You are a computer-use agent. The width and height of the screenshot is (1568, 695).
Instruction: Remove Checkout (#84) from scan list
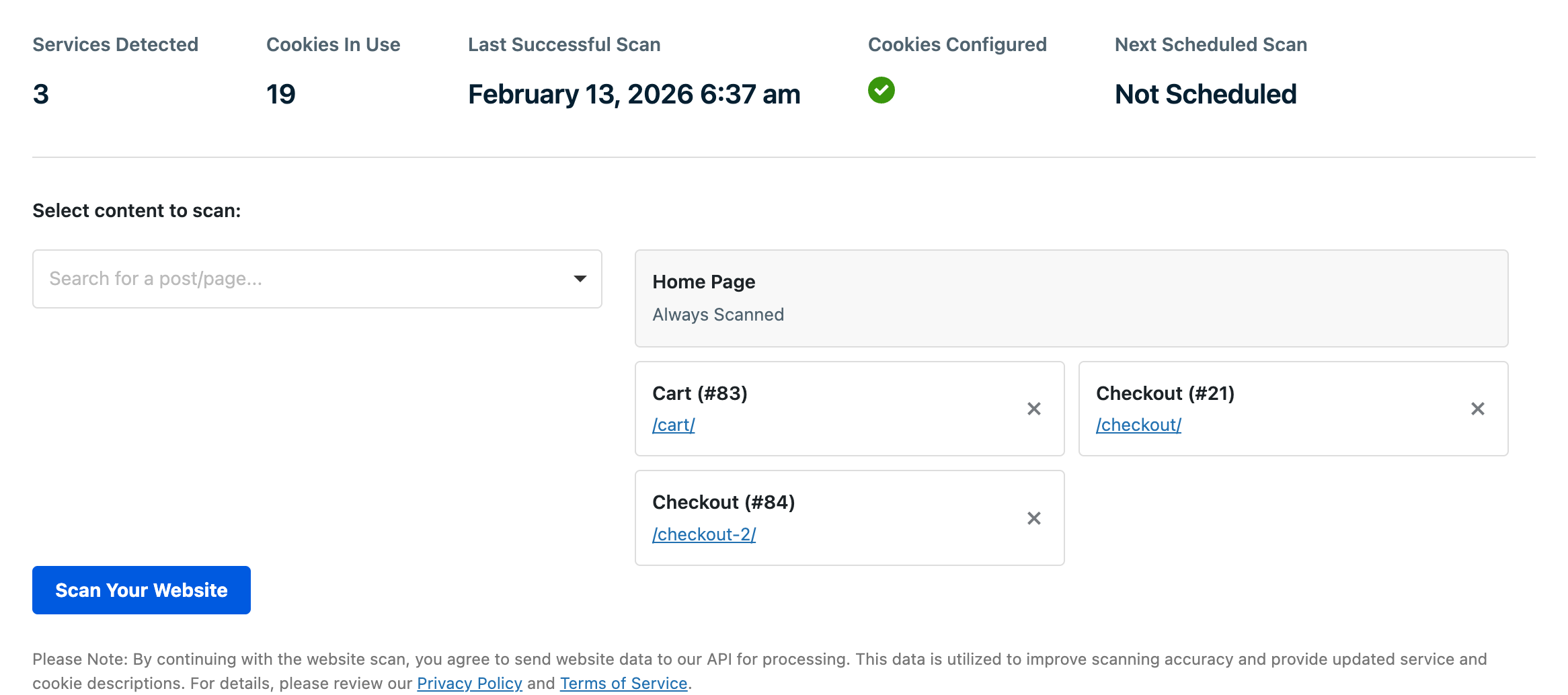click(x=1033, y=518)
